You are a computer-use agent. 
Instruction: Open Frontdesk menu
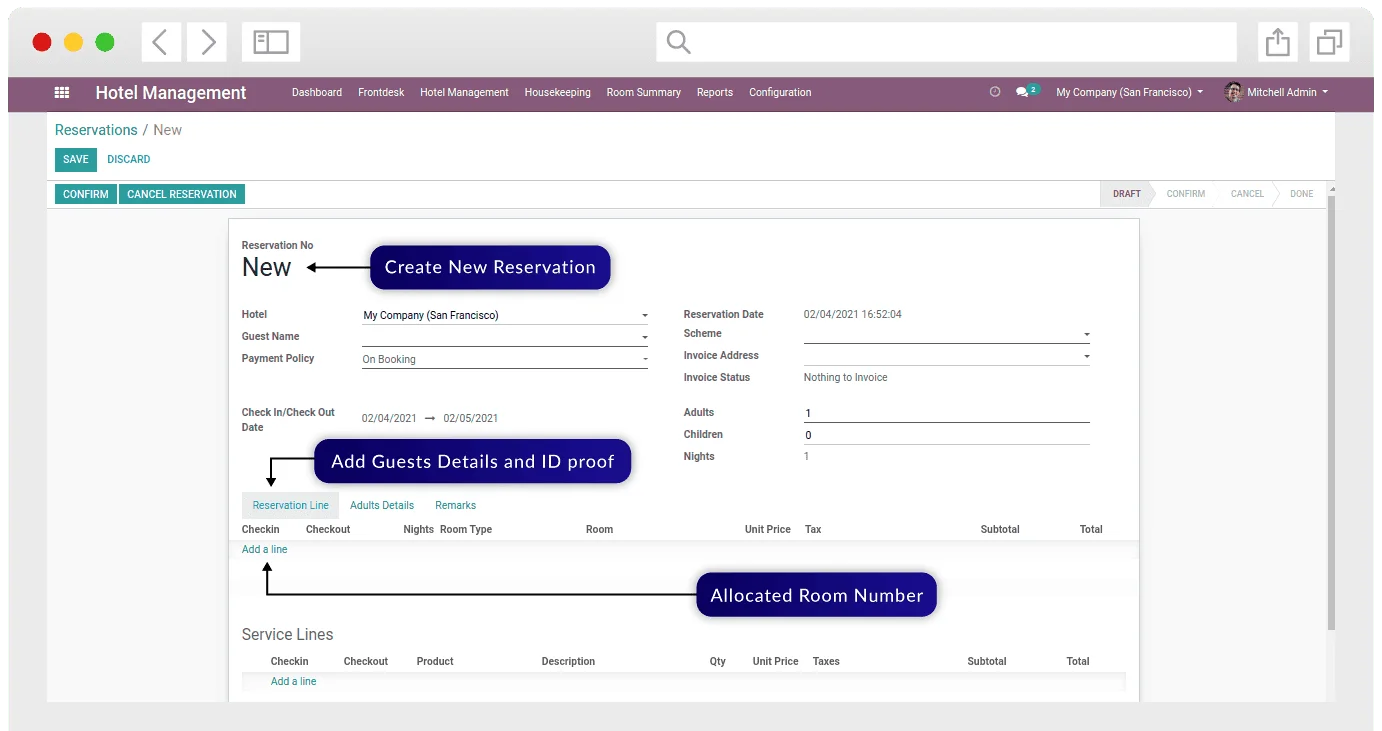[381, 92]
